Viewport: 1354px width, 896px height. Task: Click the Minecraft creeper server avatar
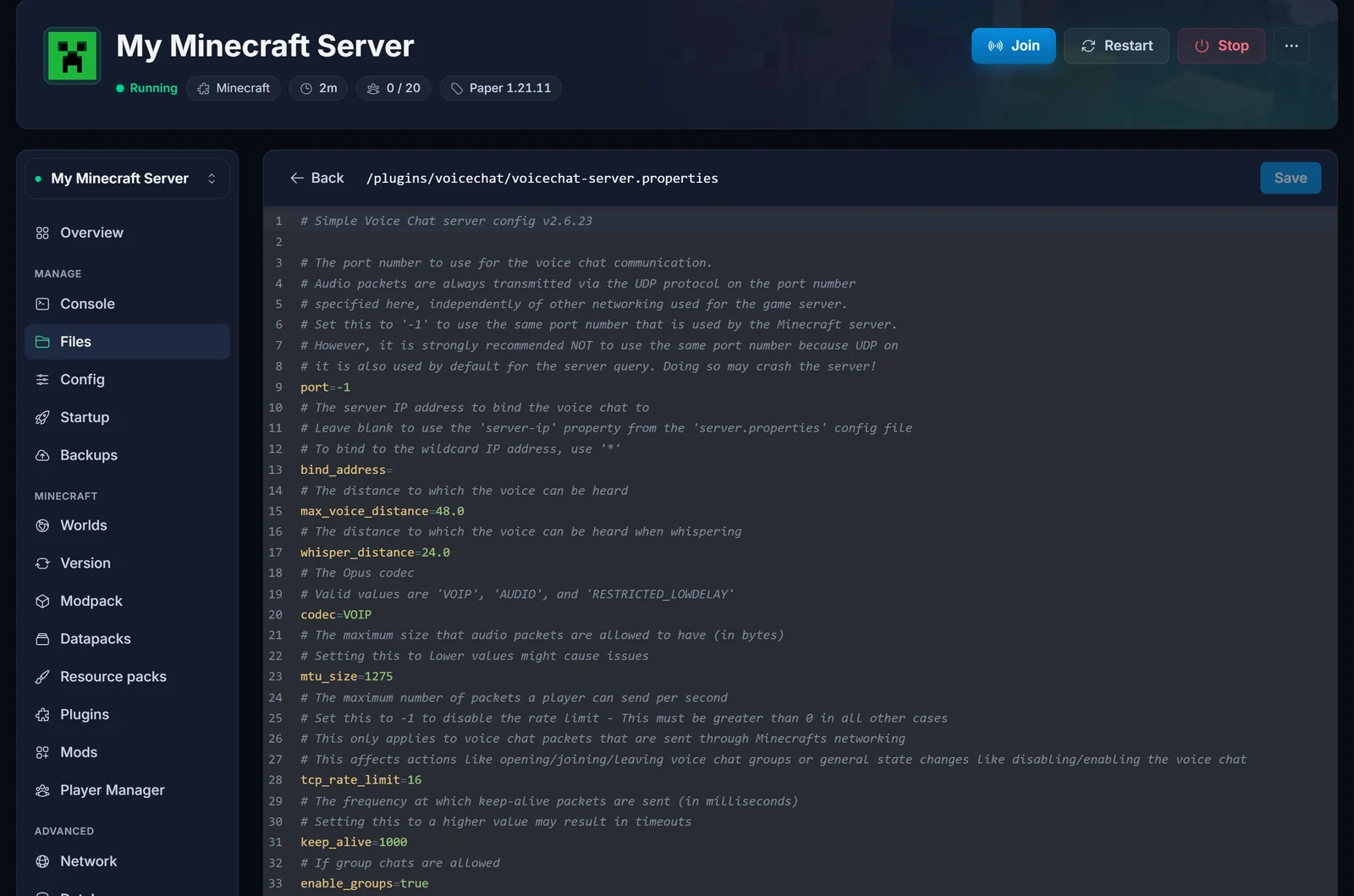[x=72, y=56]
